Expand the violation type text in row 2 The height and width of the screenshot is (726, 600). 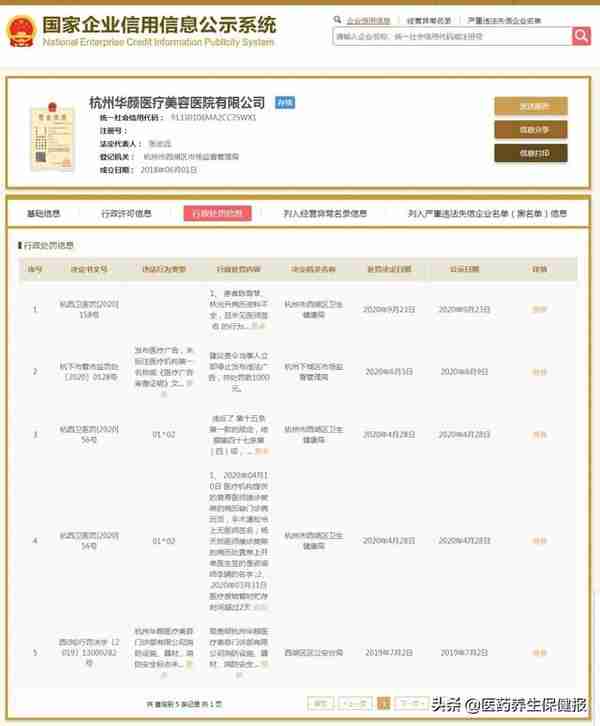coord(189,384)
